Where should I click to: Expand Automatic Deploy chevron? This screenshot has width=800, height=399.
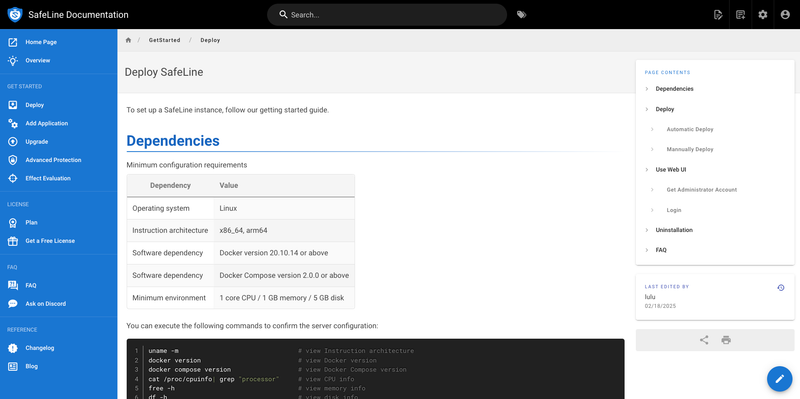pyautogui.click(x=652, y=130)
